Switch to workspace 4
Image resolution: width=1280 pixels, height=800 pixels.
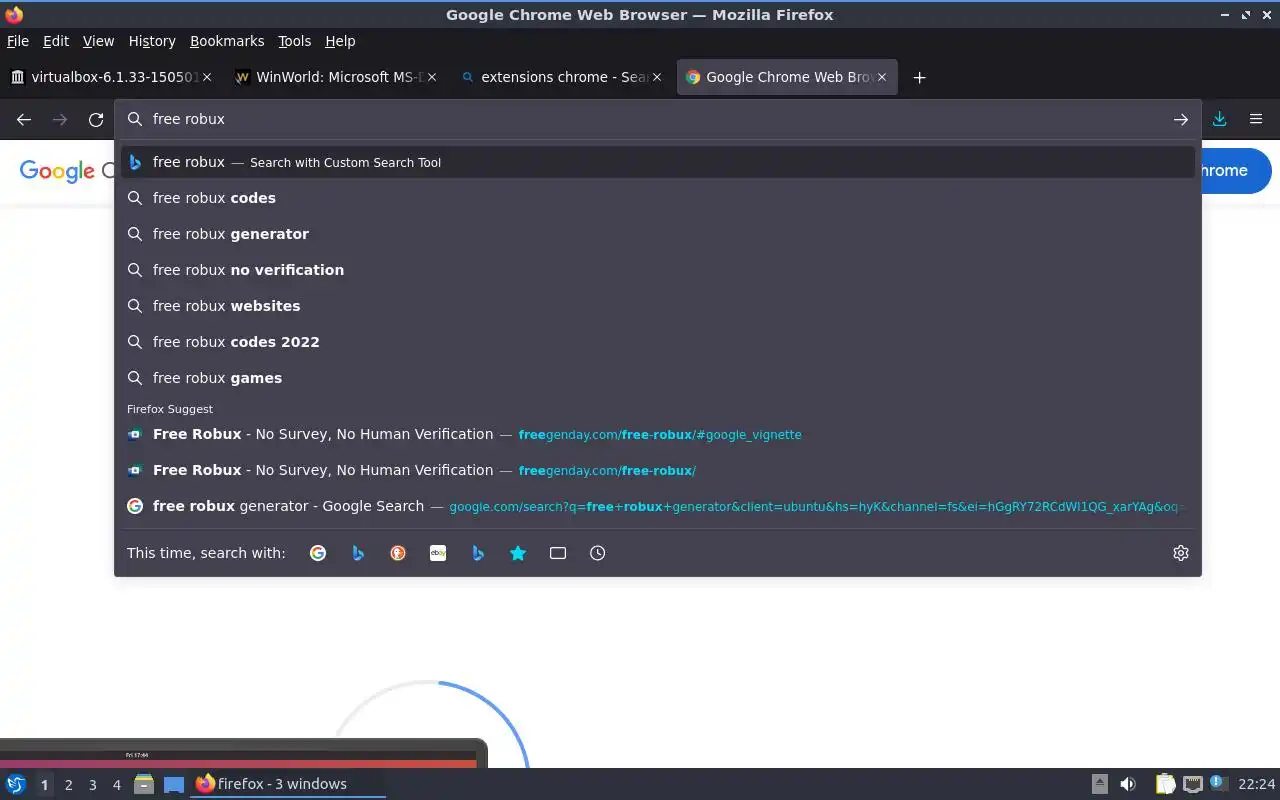point(116,785)
